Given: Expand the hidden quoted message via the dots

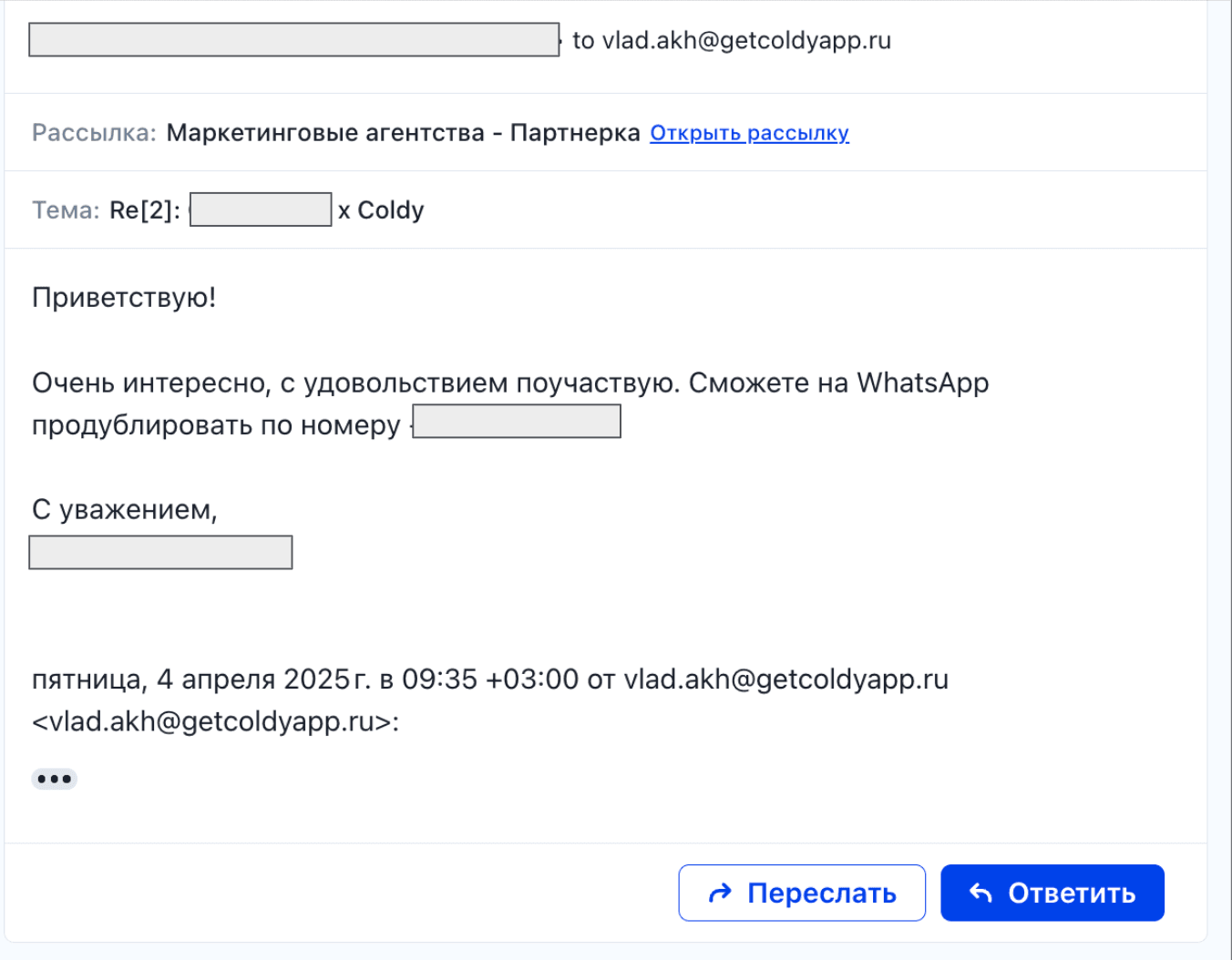Looking at the screenshot, I should coord(54,778).
